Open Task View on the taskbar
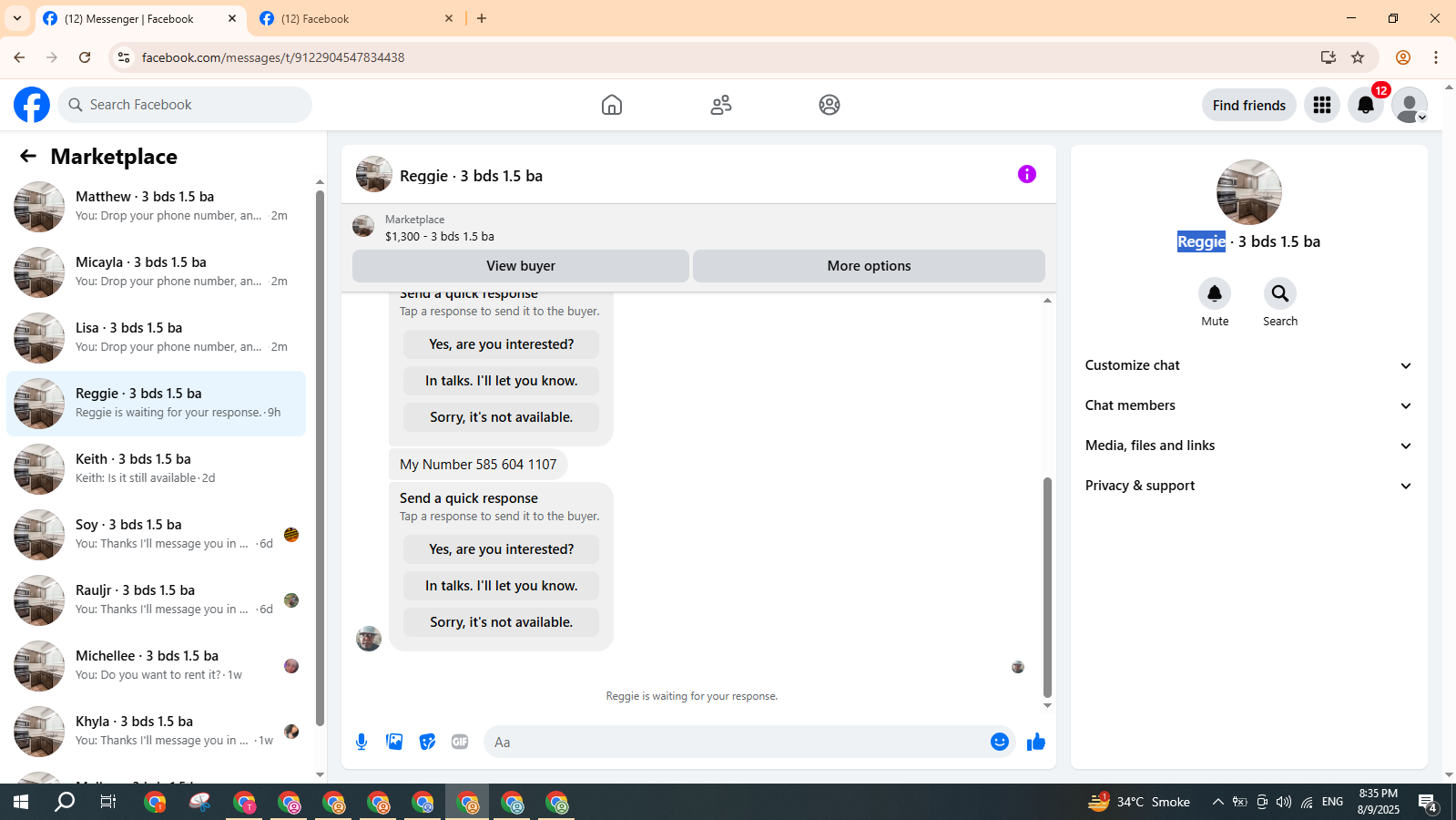The width and height of the screenshot is (1456, 820). pyautogui.click(x=107, y=802)
